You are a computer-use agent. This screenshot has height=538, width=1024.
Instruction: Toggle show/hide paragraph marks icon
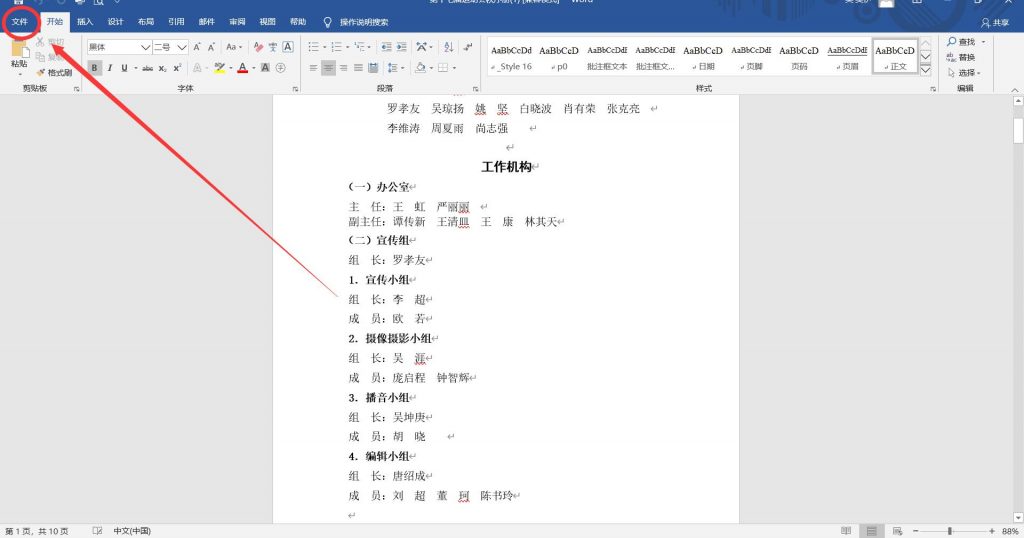(x=468, y=47)
